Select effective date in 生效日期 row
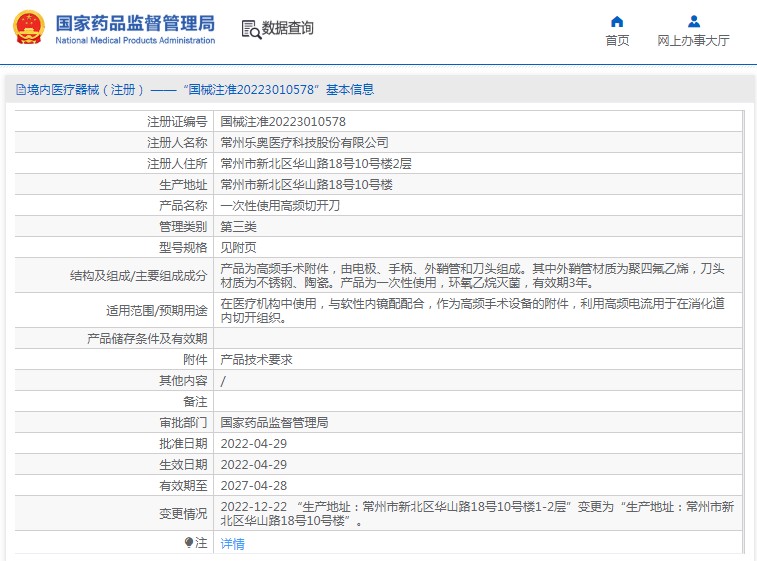The width and height of the screenshot is (757, 561). 254,464
